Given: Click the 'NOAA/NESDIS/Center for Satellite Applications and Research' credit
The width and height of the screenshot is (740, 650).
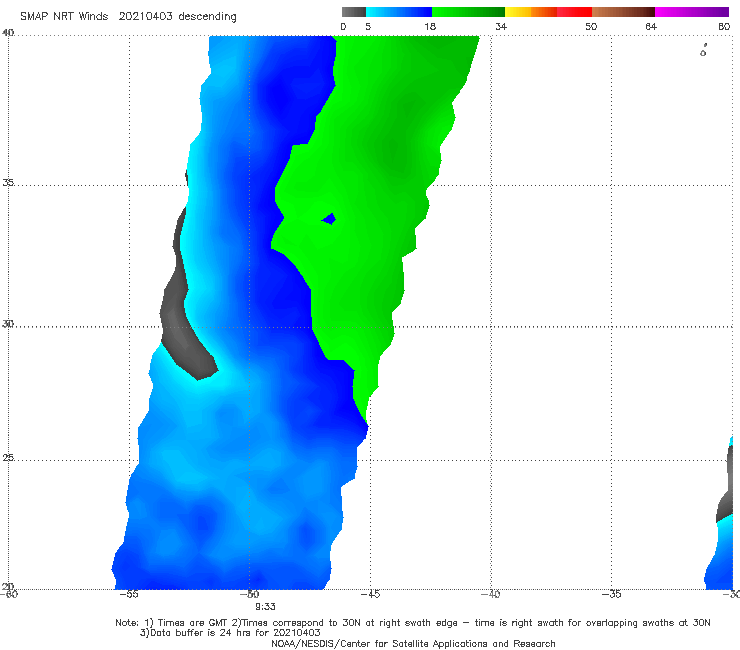Looking at the screenshot, I should 413,643.
